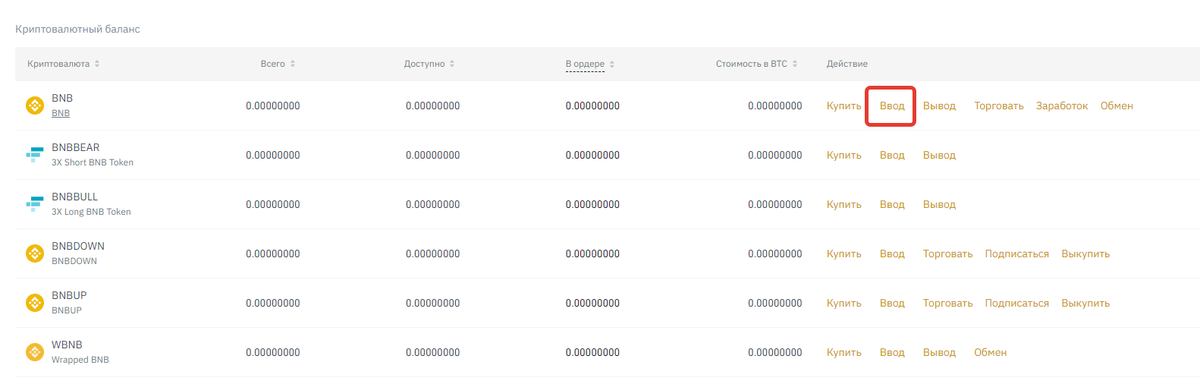This screenshot has height=384, width=1200.
Task: Click Купить in the WBNB row
Action: coord(844,352)
